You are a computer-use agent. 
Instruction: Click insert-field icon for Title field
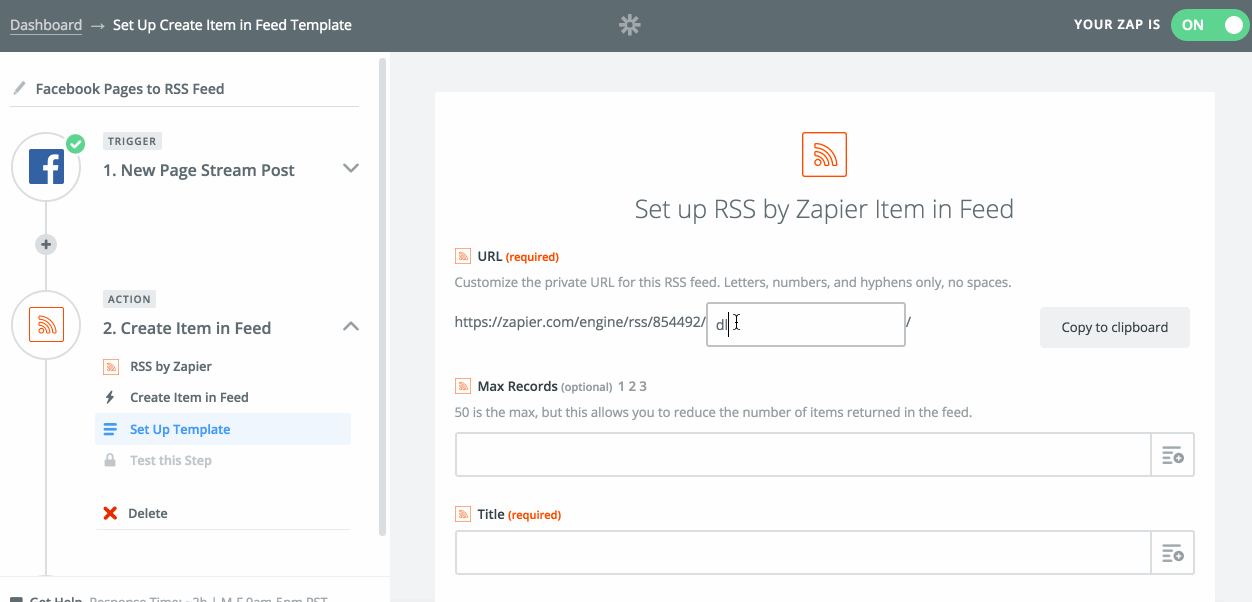tap(1172, 553)
